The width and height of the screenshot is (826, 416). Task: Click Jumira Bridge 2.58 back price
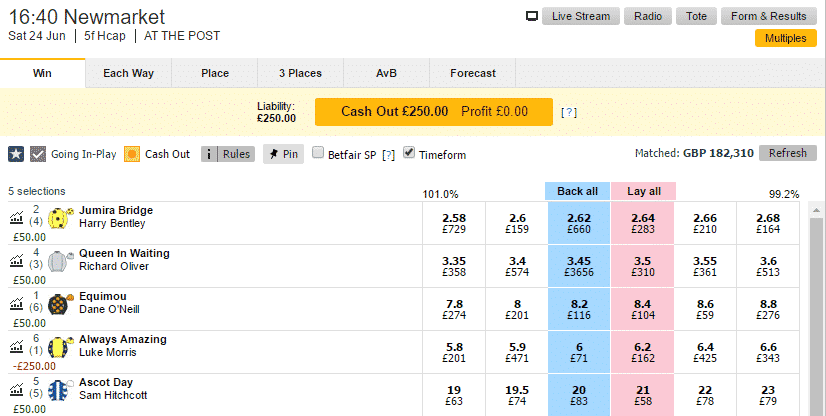point(454,223)
